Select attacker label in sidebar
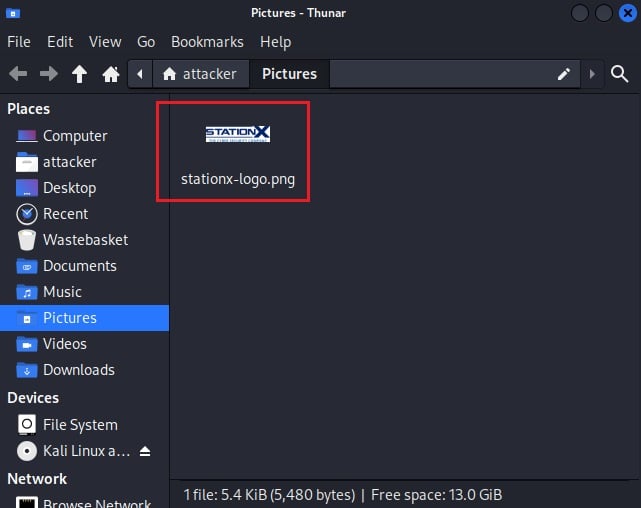641x508 pixels. point(69,162)
